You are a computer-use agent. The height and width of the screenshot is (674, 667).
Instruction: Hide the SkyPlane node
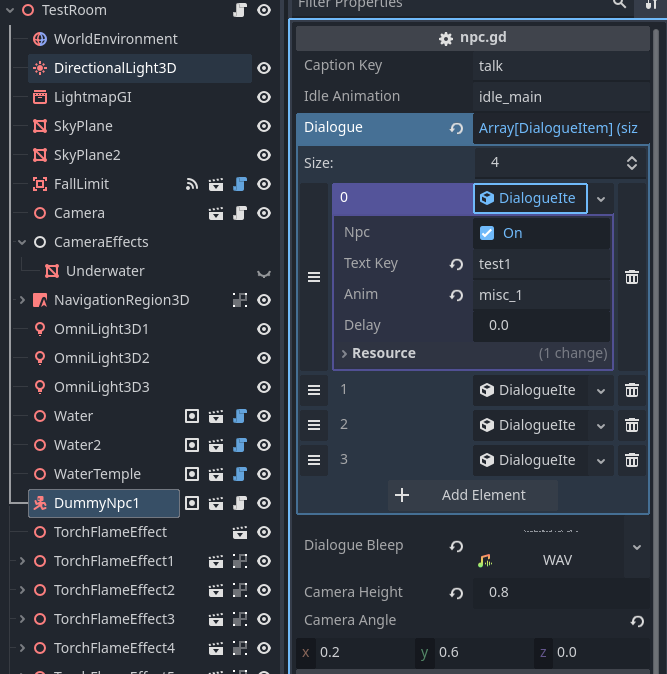(x=264, y=126)
